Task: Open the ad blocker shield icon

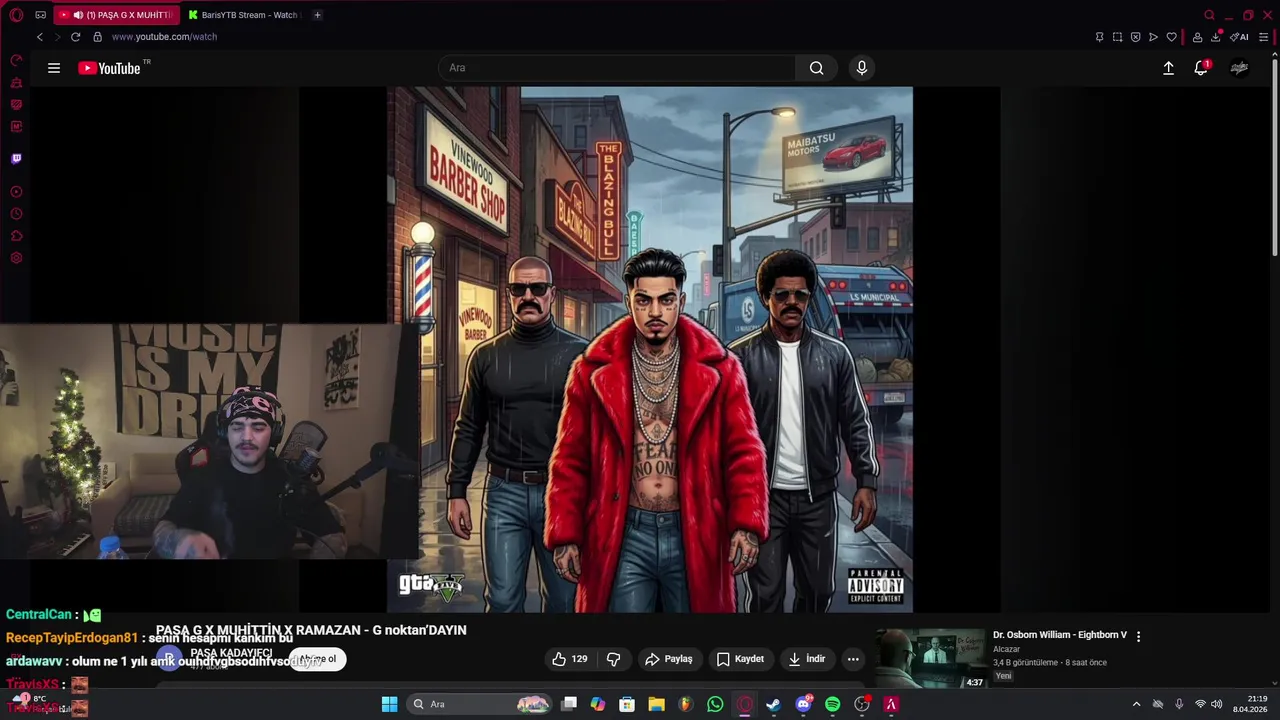Action: (1135, 37)
